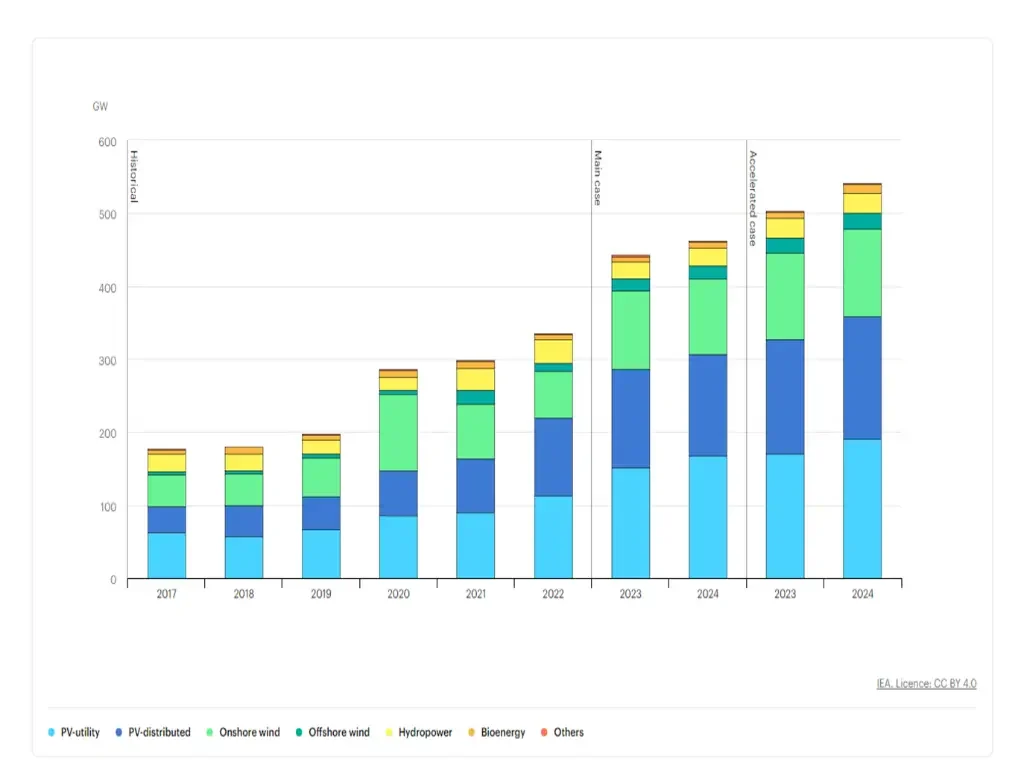Click 2021 offshore wind bar segment
Screen dimensions: 1024x768
pyautogui.click(x=475, y=397)
